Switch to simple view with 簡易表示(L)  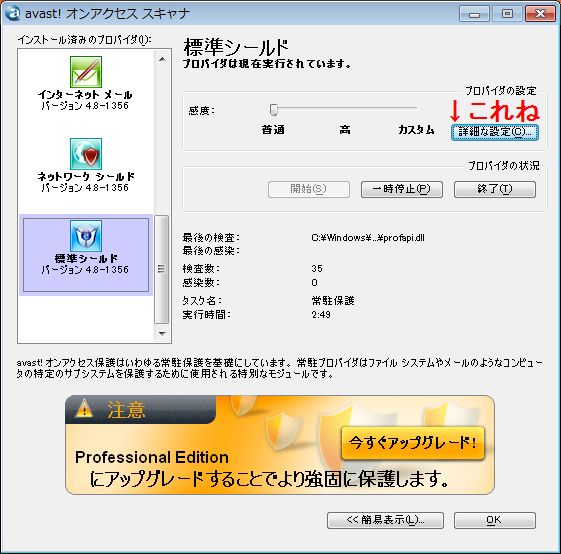385,520
